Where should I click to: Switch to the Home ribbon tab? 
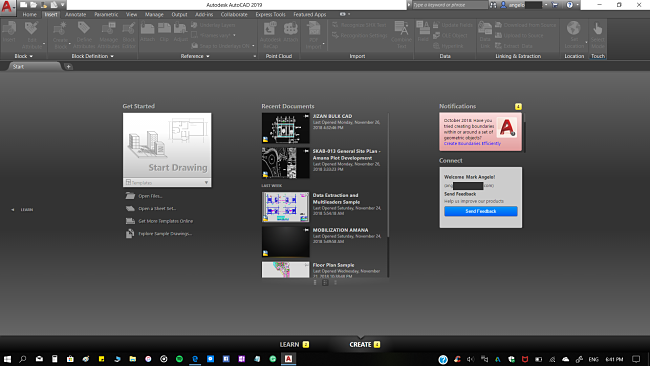click(x=29, y=15)
